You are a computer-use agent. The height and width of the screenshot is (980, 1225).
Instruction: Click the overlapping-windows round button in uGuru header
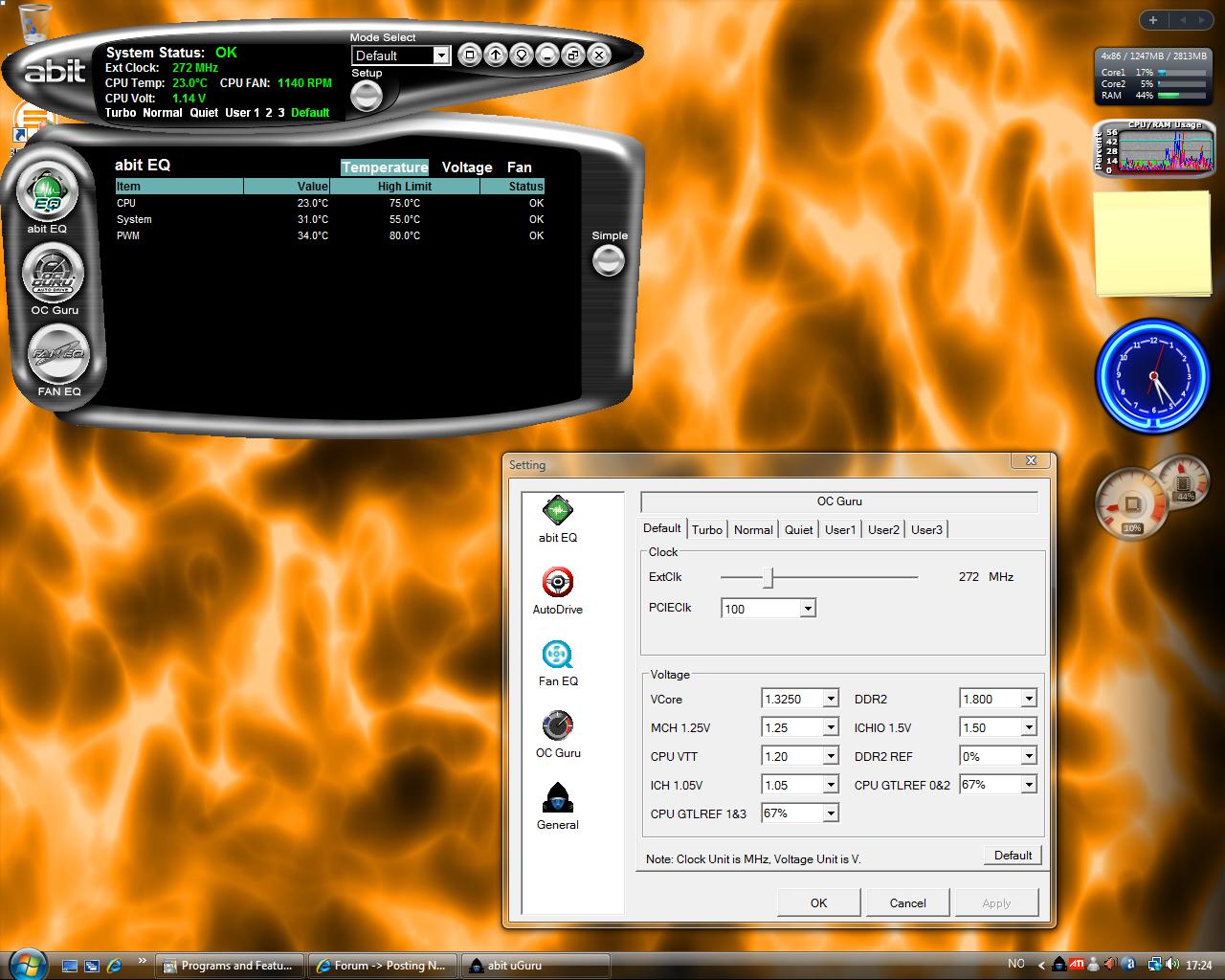(x=572, y=55)
